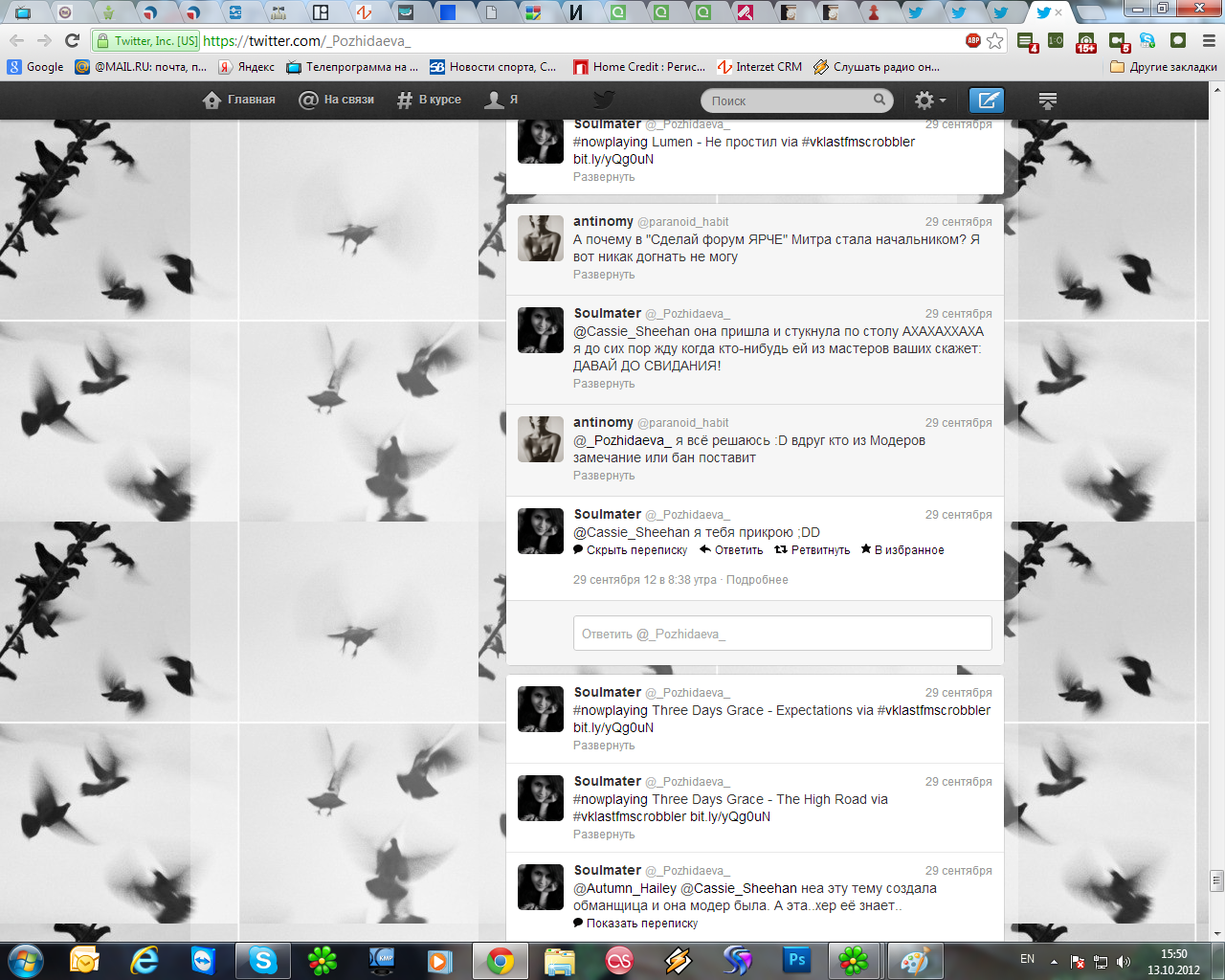Open Photoshop from taskbar
1225x980 pixels.
[x=795, y=960]
